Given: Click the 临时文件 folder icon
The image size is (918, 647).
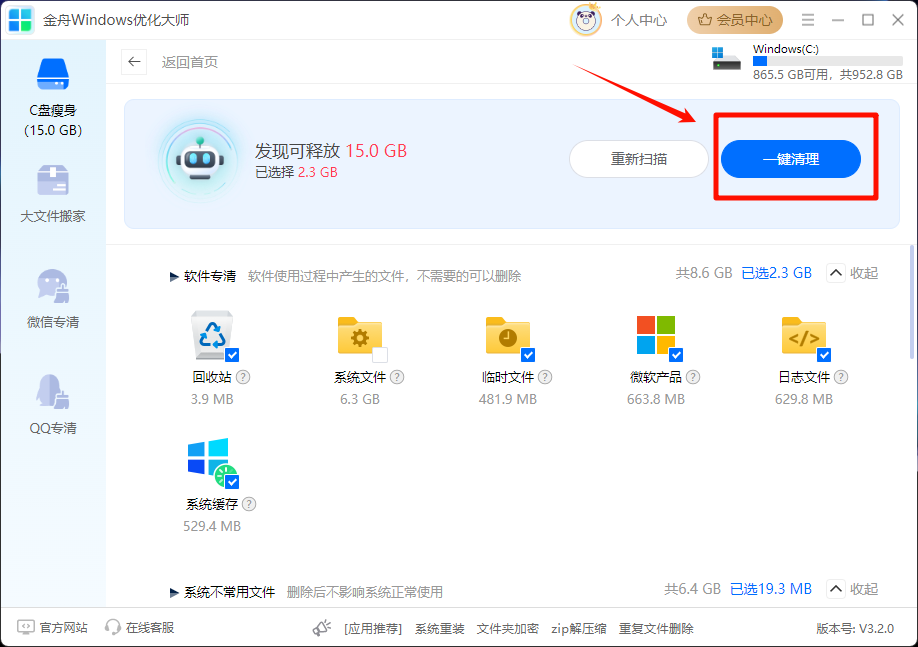Looking at the screenshot, I should 508,336.
